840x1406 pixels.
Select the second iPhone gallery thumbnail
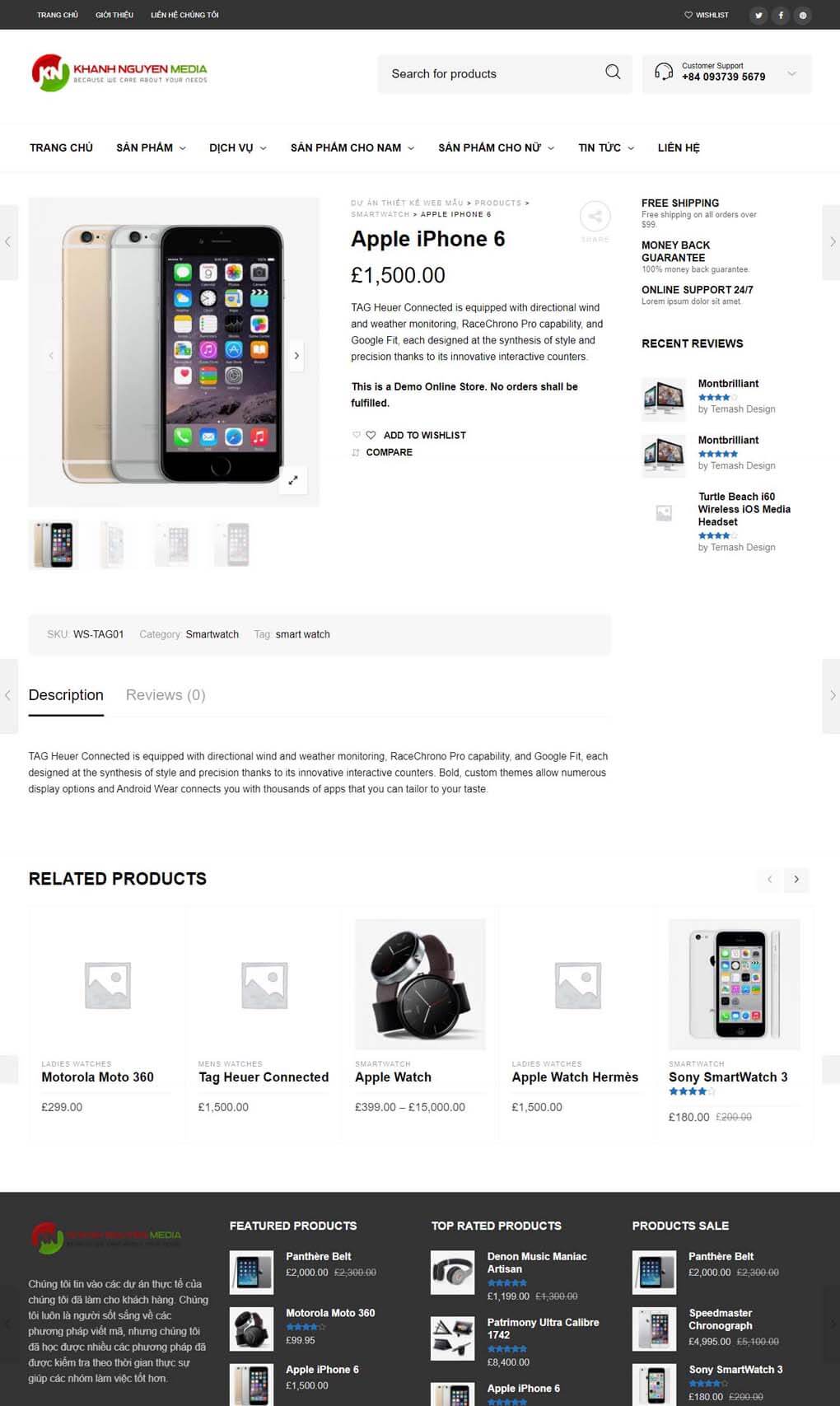click(115, 544)
